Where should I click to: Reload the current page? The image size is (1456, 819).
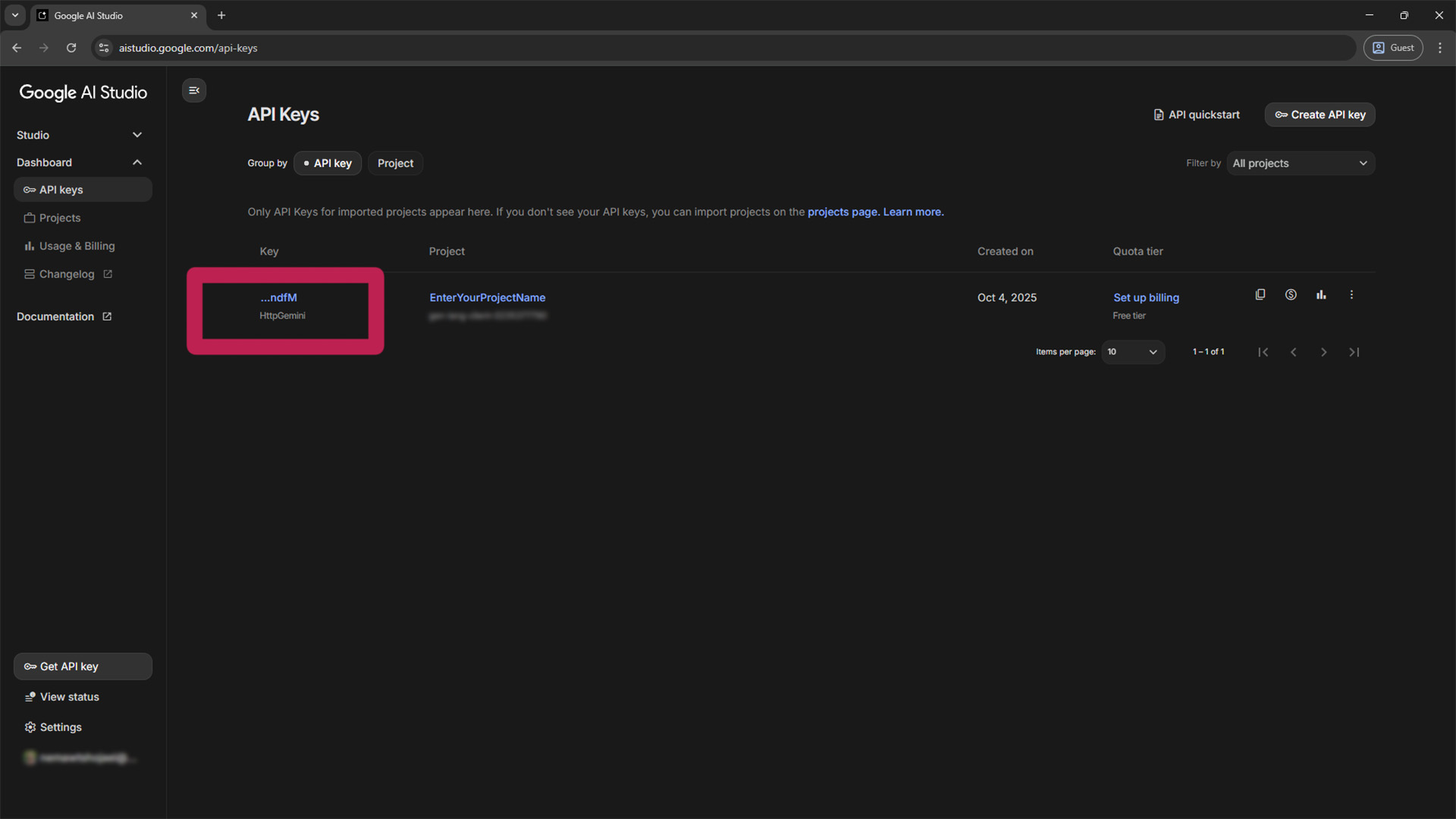coord(71,48)
